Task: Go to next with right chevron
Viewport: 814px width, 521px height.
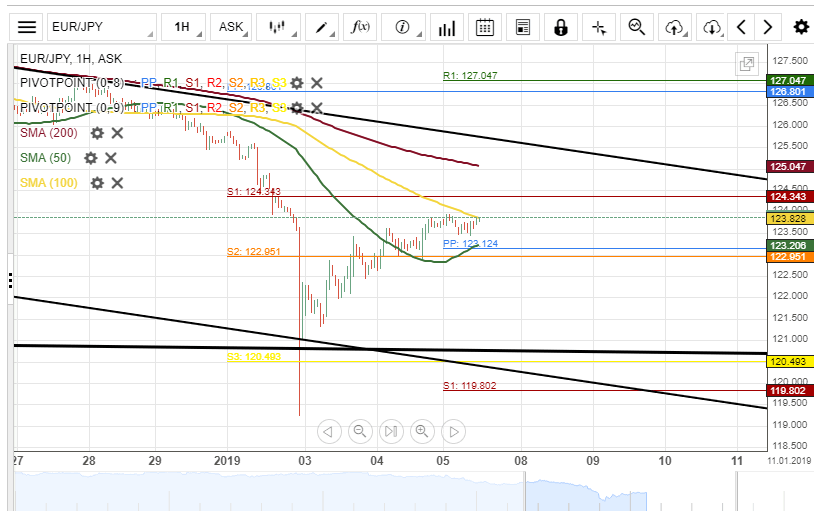Action: click(x=768, y=27)
